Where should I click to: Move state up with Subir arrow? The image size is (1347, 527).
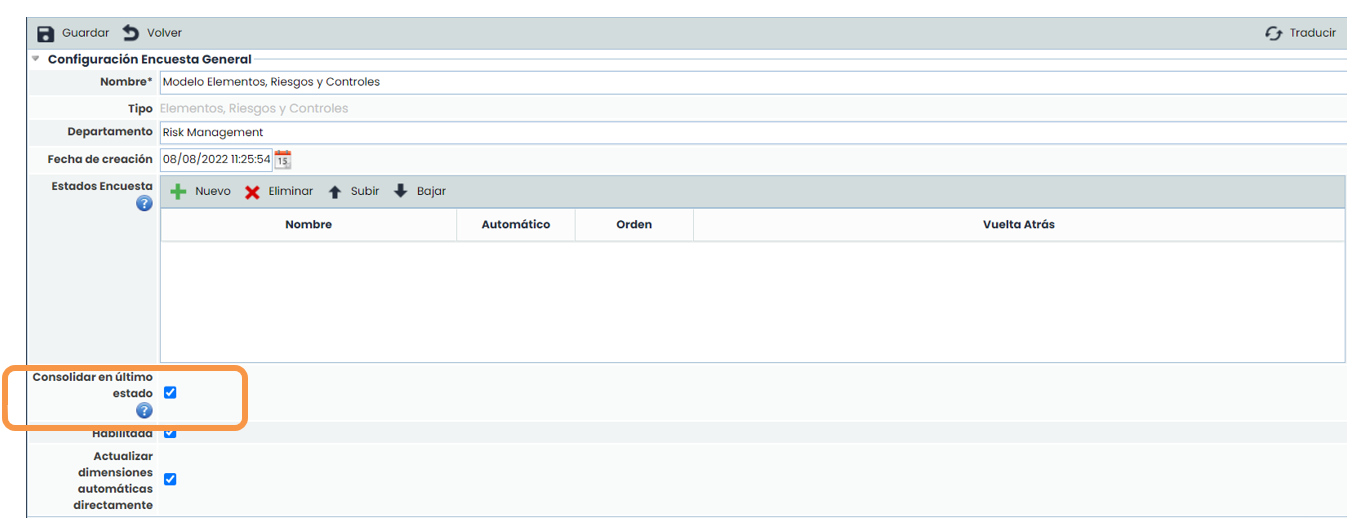pos(335,192)
